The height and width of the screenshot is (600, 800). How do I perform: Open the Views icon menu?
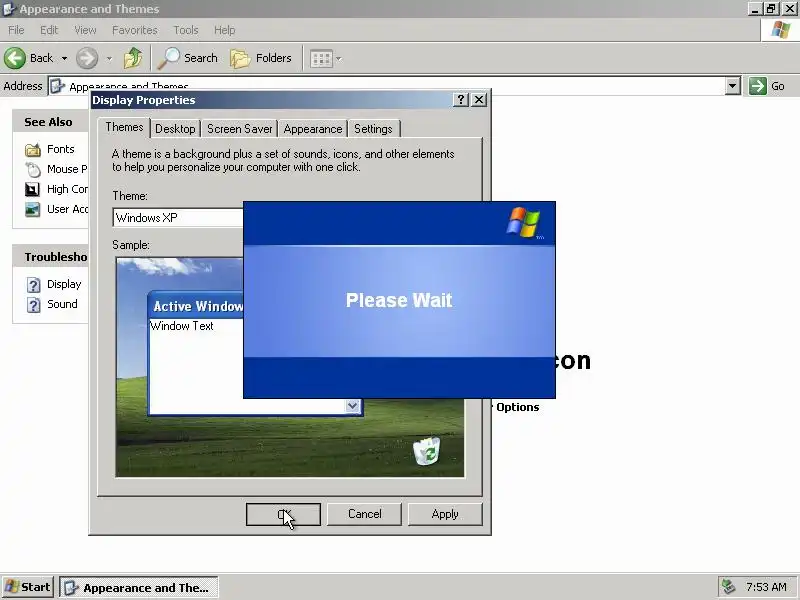point(322,59)
